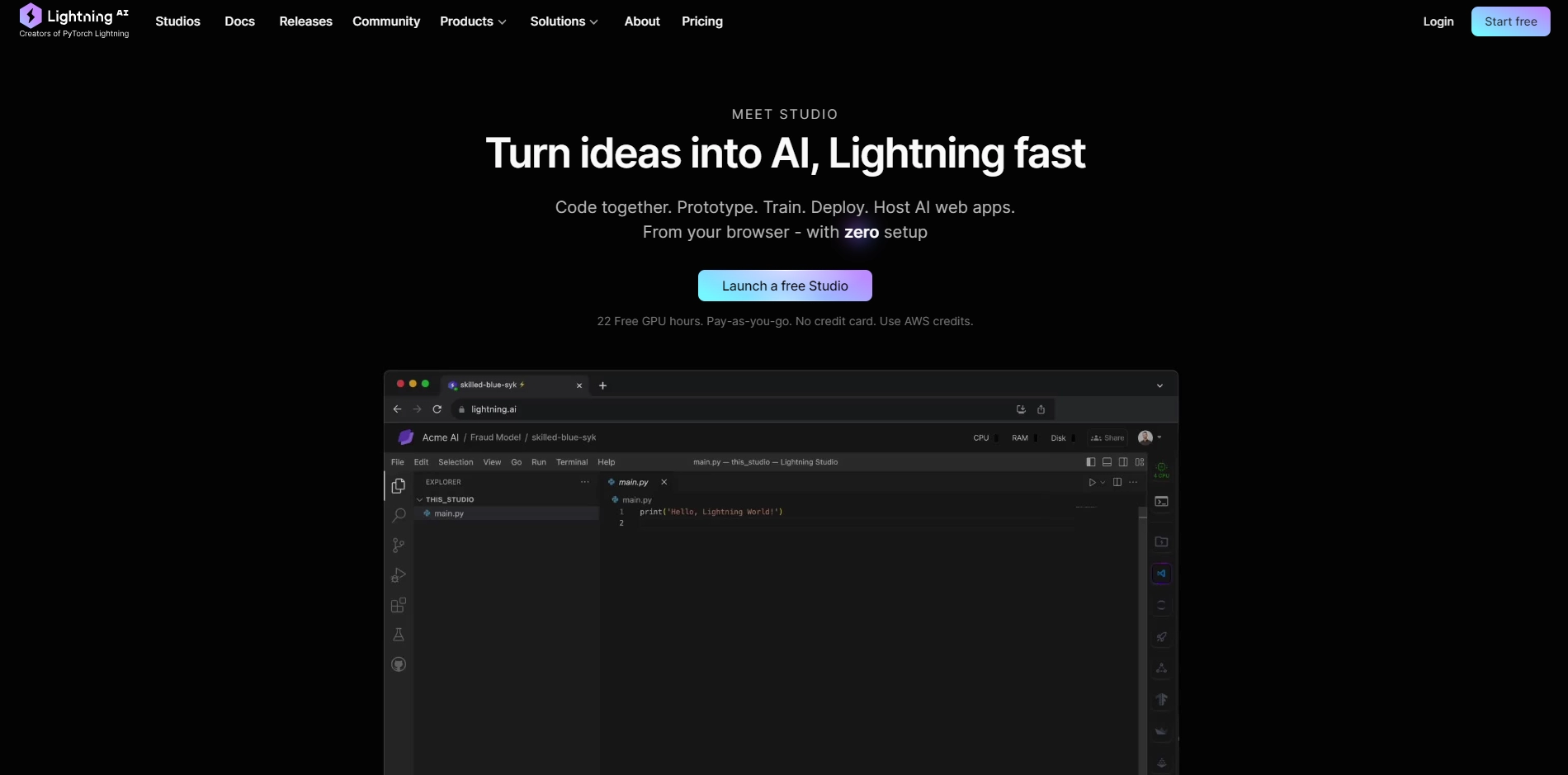The height and width of the screenshot is (775, 1568).
Task: Open the Docs page
Action: [x=239, y=21]
